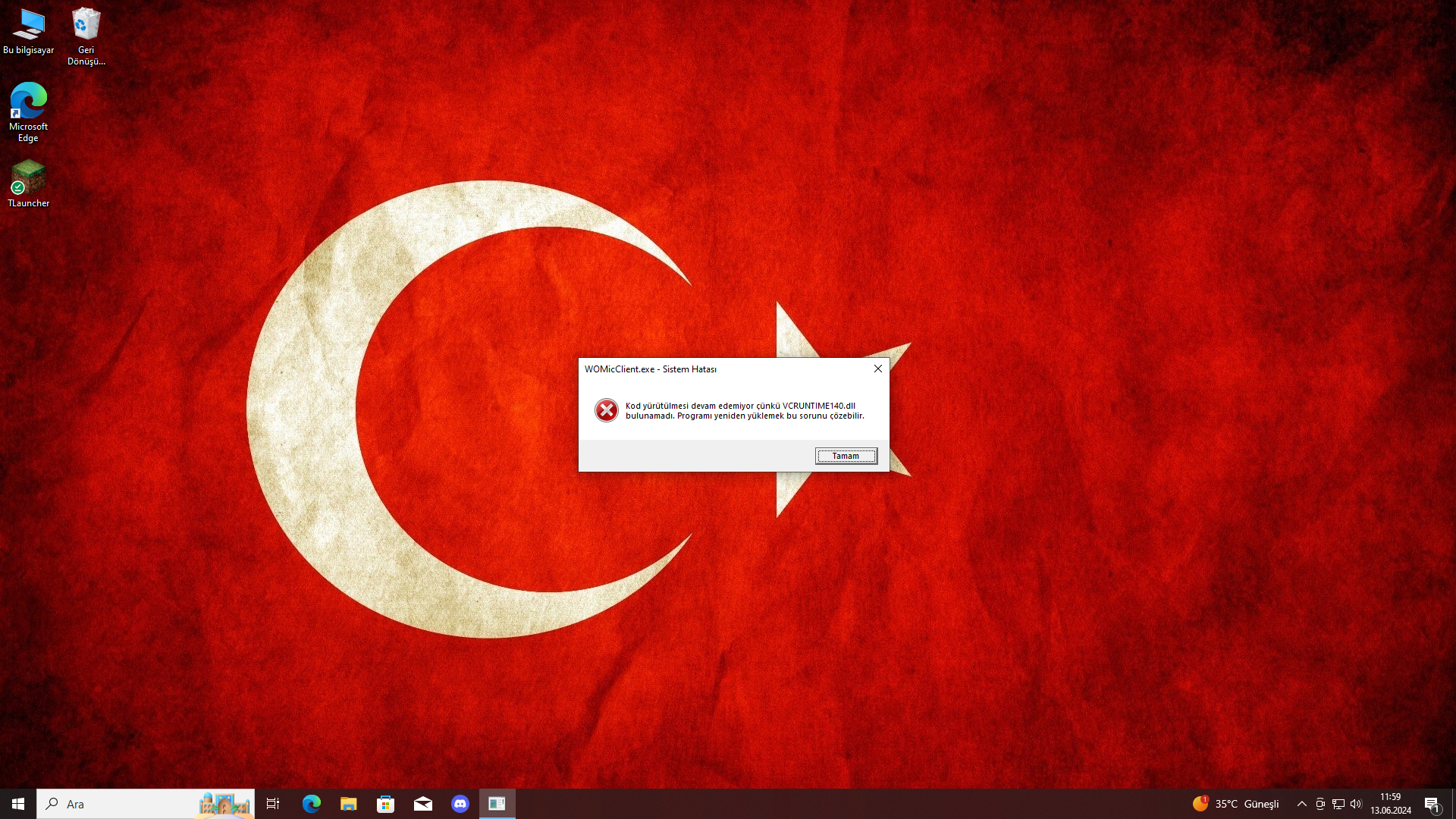This screenshot has width=1456, height=819.
Task: Open File Explorer from the taskbar
Action: (x=349, y=804)
